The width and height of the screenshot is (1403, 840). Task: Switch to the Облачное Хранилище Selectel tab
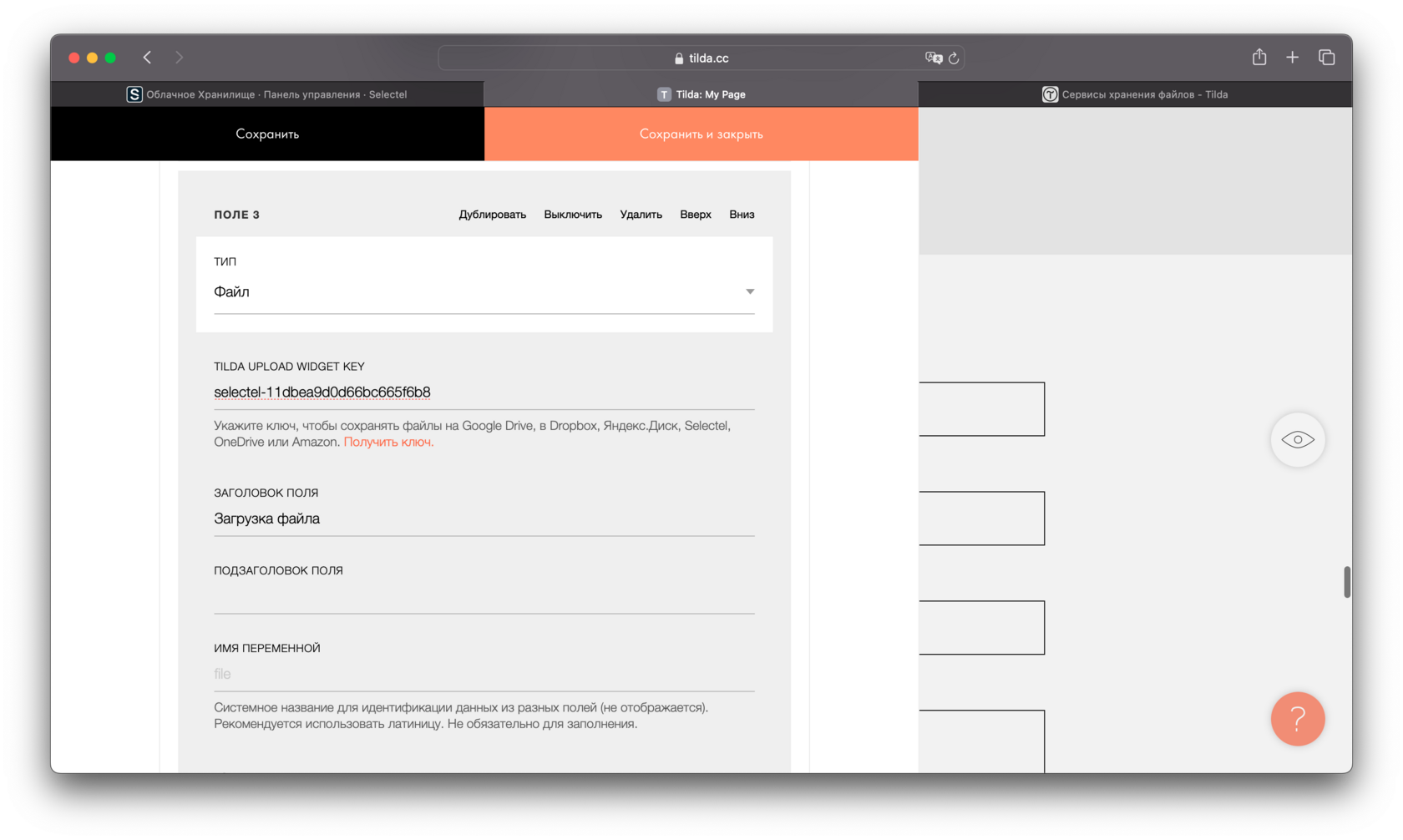[x=267, y=94]
